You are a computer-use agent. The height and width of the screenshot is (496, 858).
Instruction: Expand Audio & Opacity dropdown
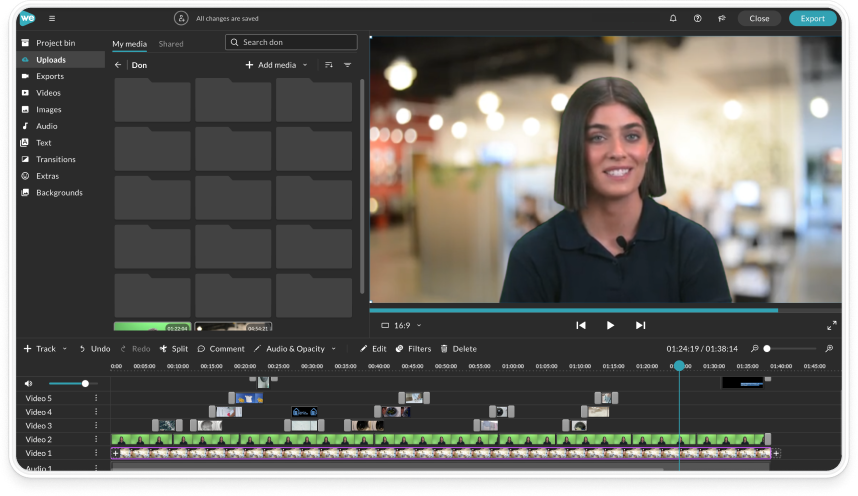[x=295, y=349]
